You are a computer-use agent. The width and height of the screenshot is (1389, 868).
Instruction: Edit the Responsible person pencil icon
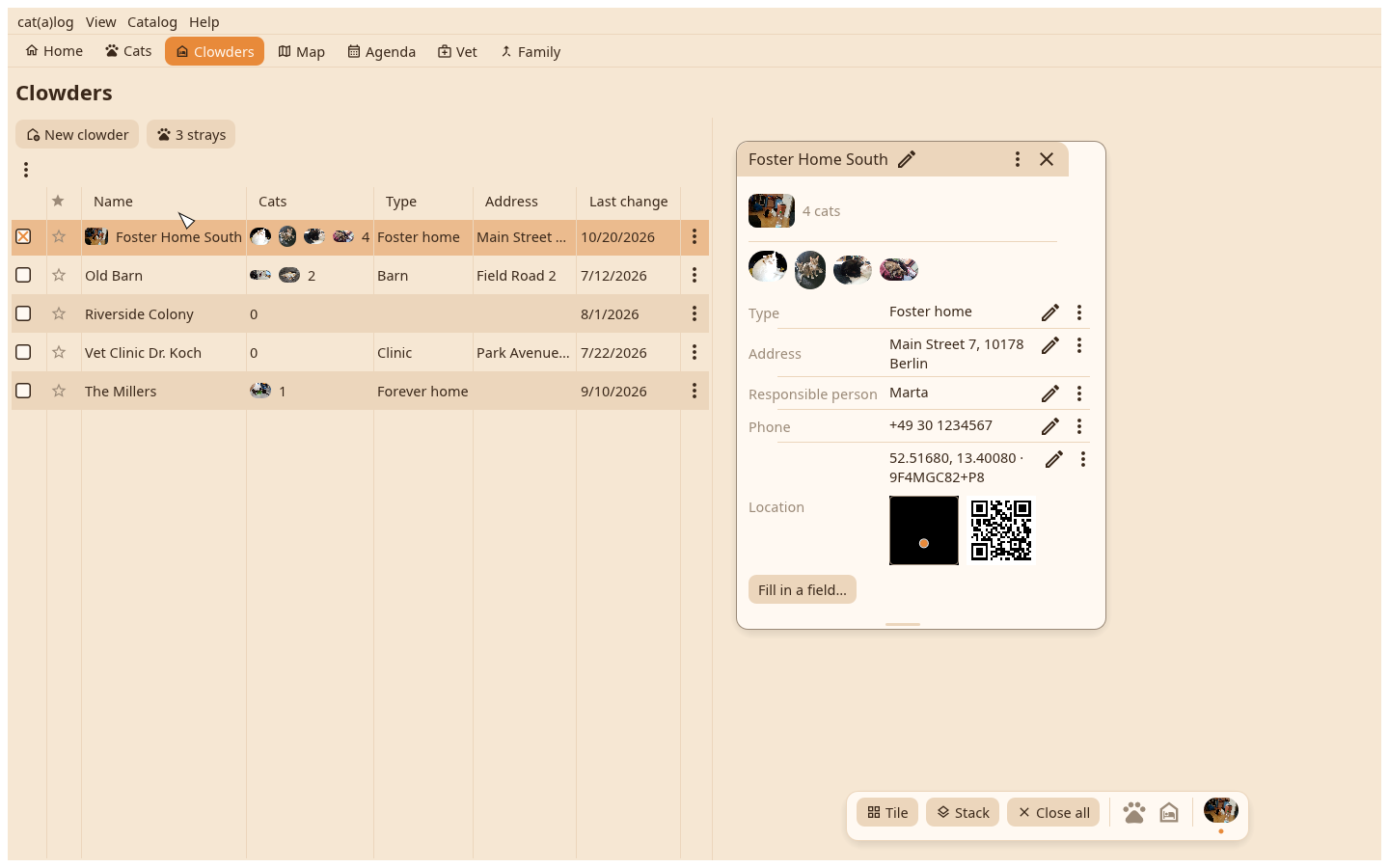(x=1050, y=393)
